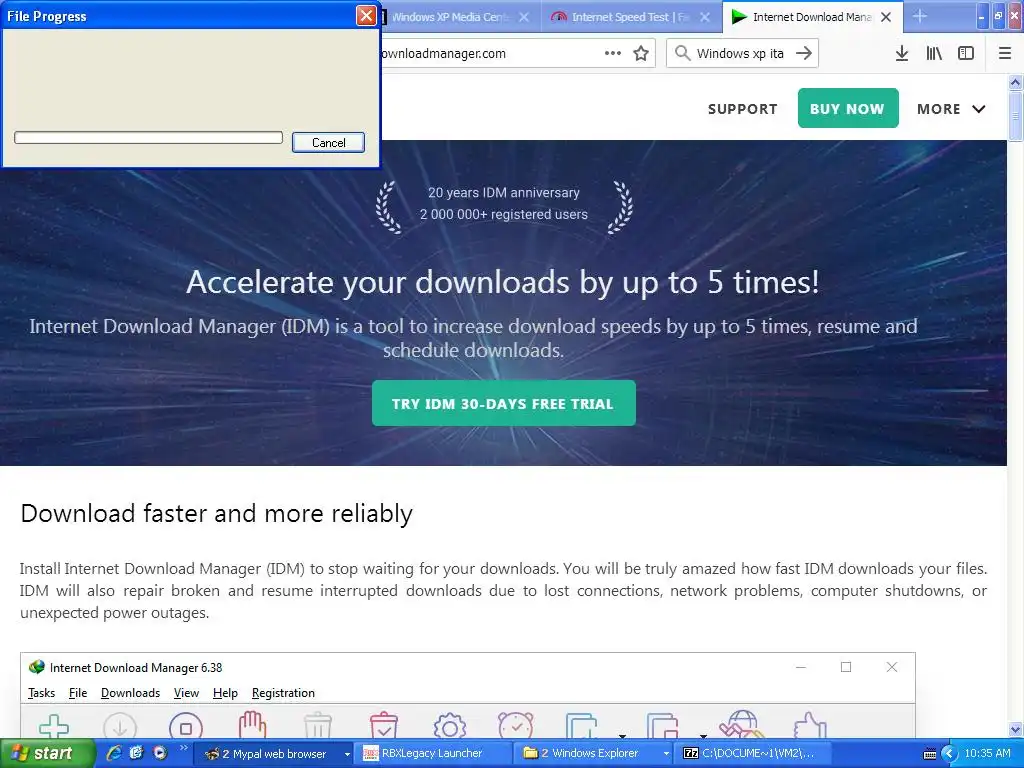Click the vertical scrollbar thumb
The width and height of the screenshot is (1024, 768).
(1016, 116)
